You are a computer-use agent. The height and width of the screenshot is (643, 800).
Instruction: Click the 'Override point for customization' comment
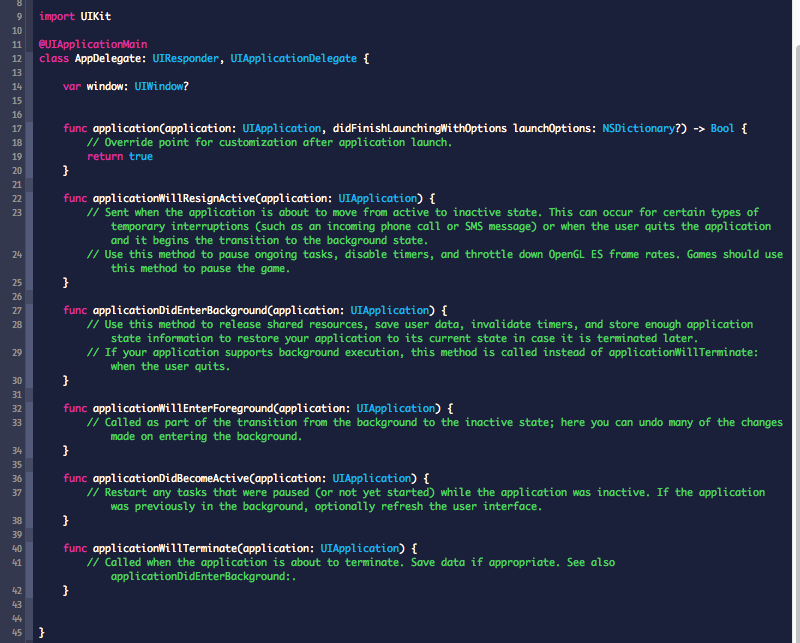click(x=269, y=142)
